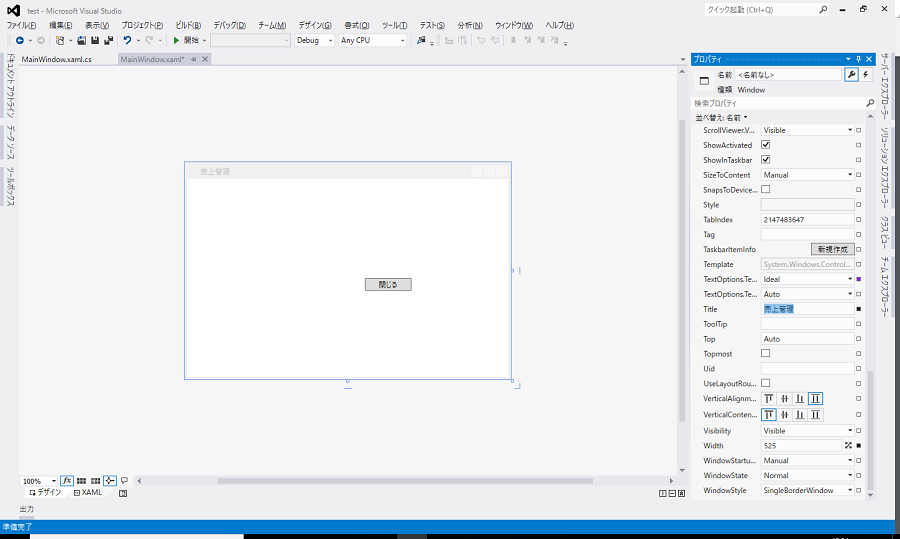Click the TabIndex value field

(807, 219)
